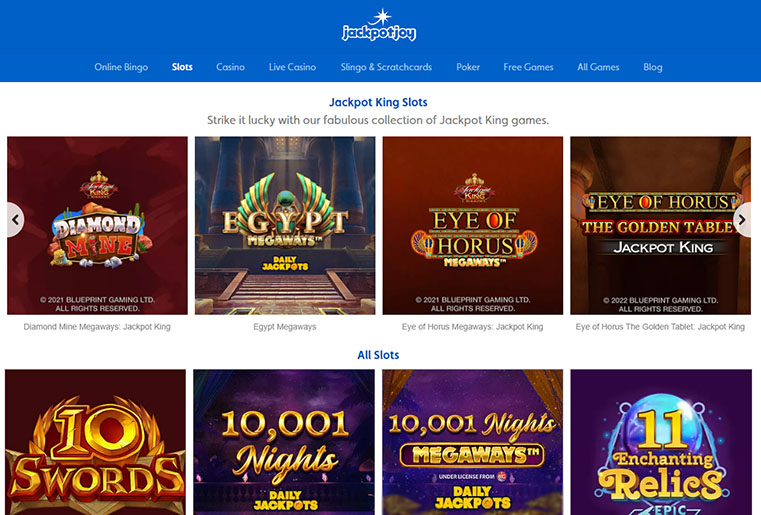Screen dimensions: 761x515
Task: Visit the Free Games page
Action: coord(529,67)
